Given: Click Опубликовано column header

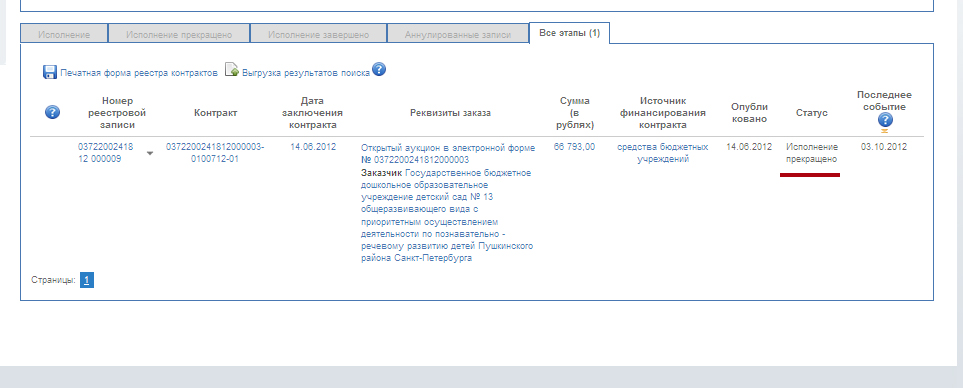Looking at the screenshot, I should click(749, 112).
